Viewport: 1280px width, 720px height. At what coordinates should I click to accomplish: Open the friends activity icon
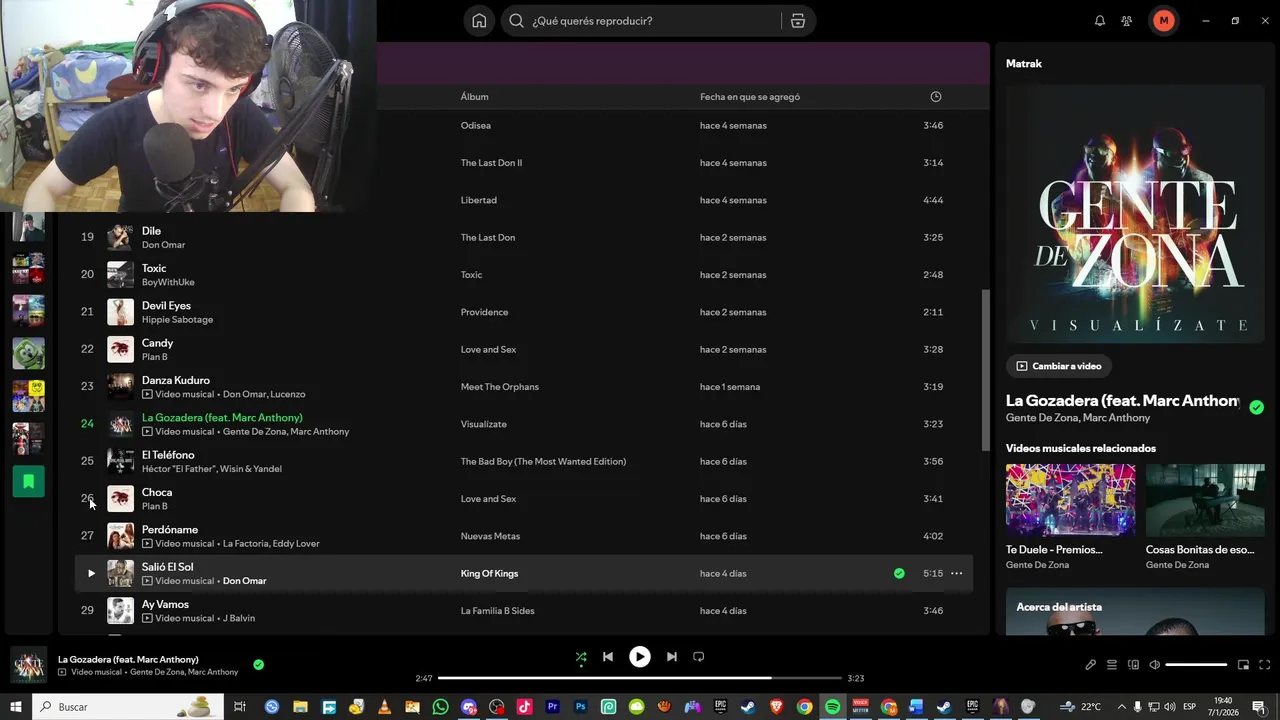click(x=1127, y=21)
